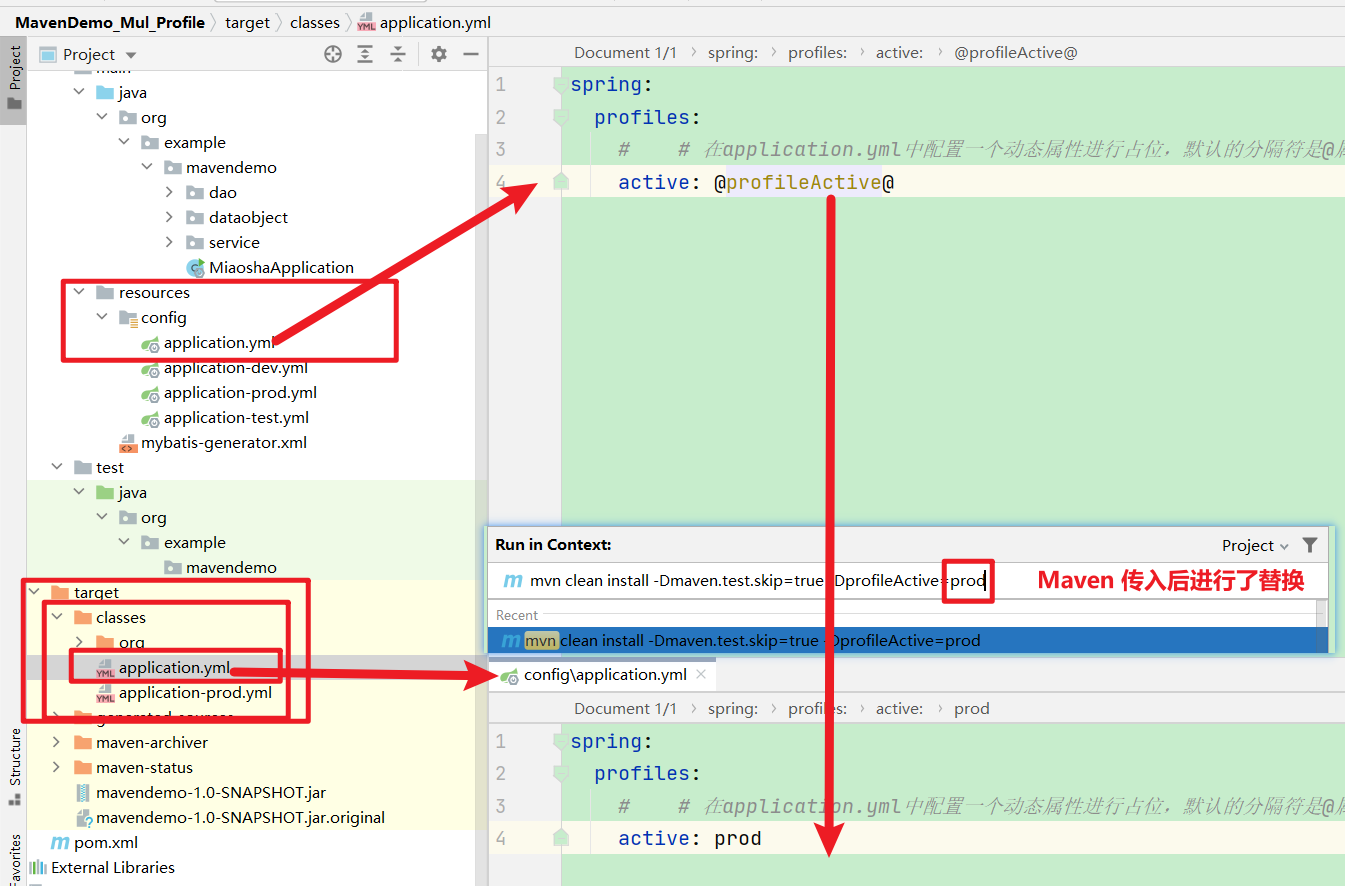
Task: Select application.yml under target classes
Action: click(163, 667)
